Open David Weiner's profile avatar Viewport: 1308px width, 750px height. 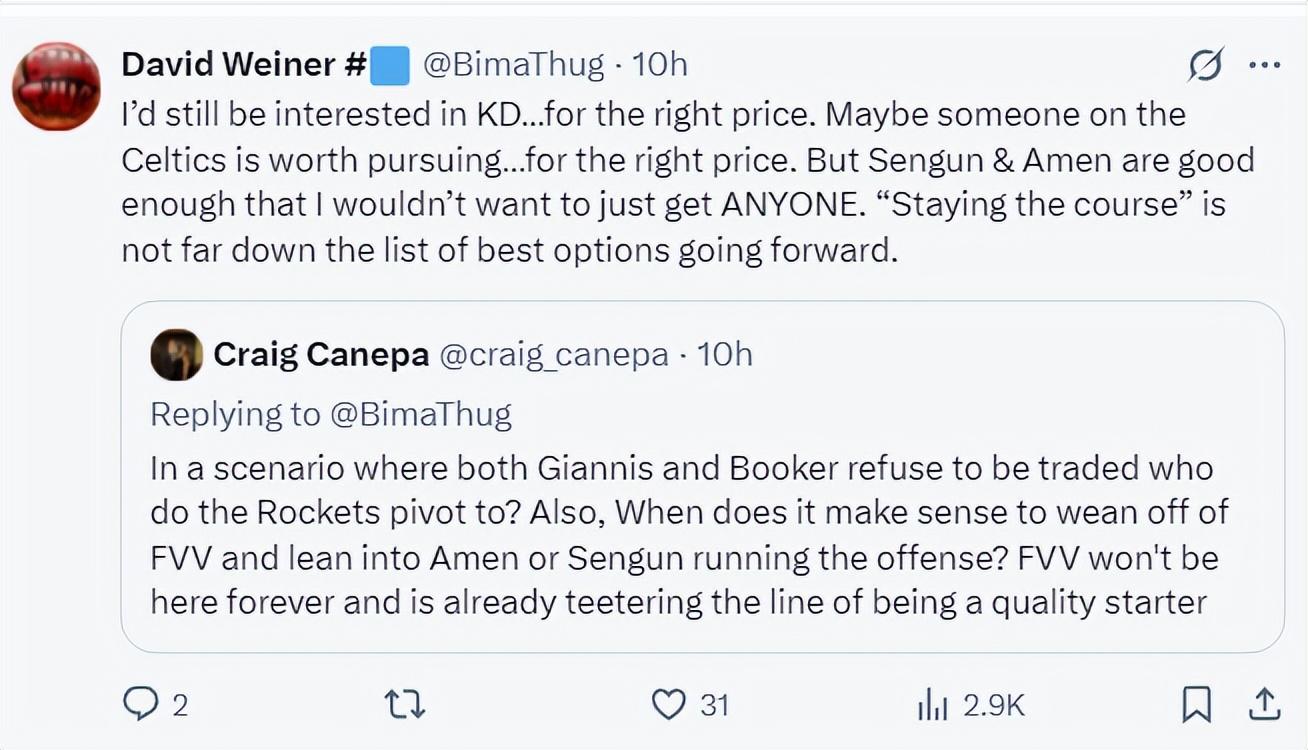tap(56, 86)
